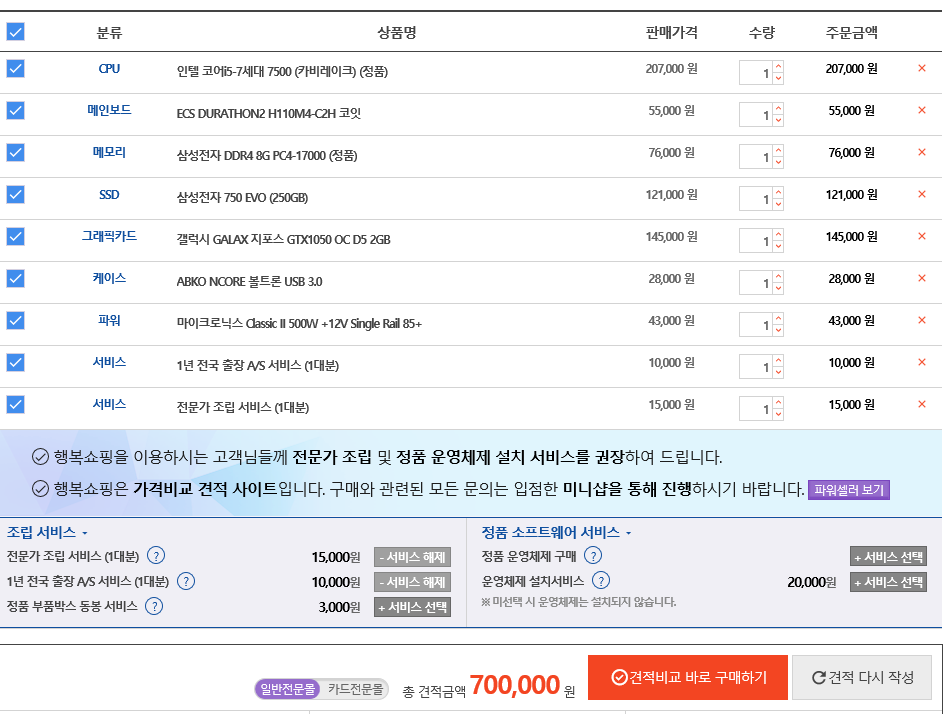Image resolution: width=944 pixels, height=714 pixels.
Task: Click help icon for 1년 전국 출장 A/S
Action: [186, 582]
